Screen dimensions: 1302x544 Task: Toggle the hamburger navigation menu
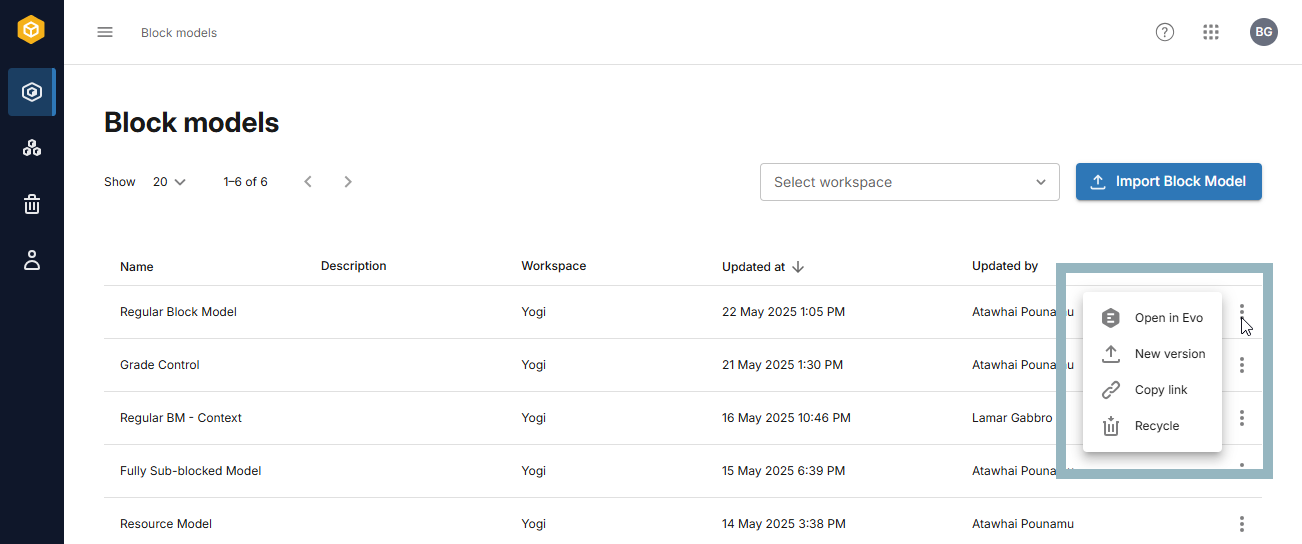click(x=105, y=32)
